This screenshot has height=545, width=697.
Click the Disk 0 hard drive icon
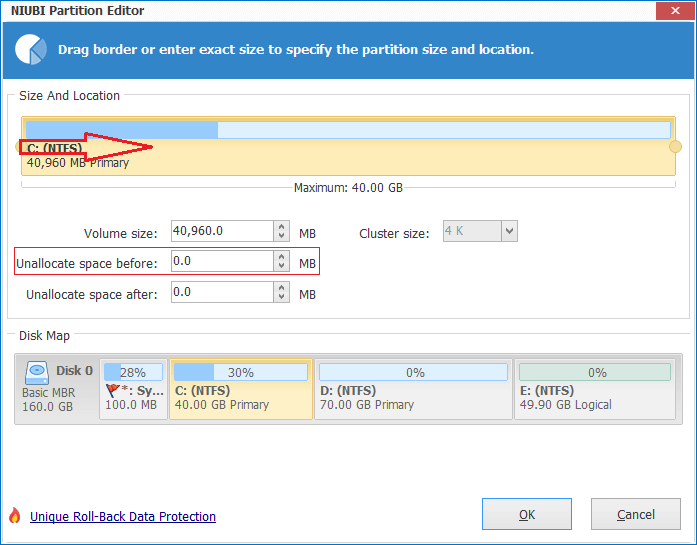(38, 371)
